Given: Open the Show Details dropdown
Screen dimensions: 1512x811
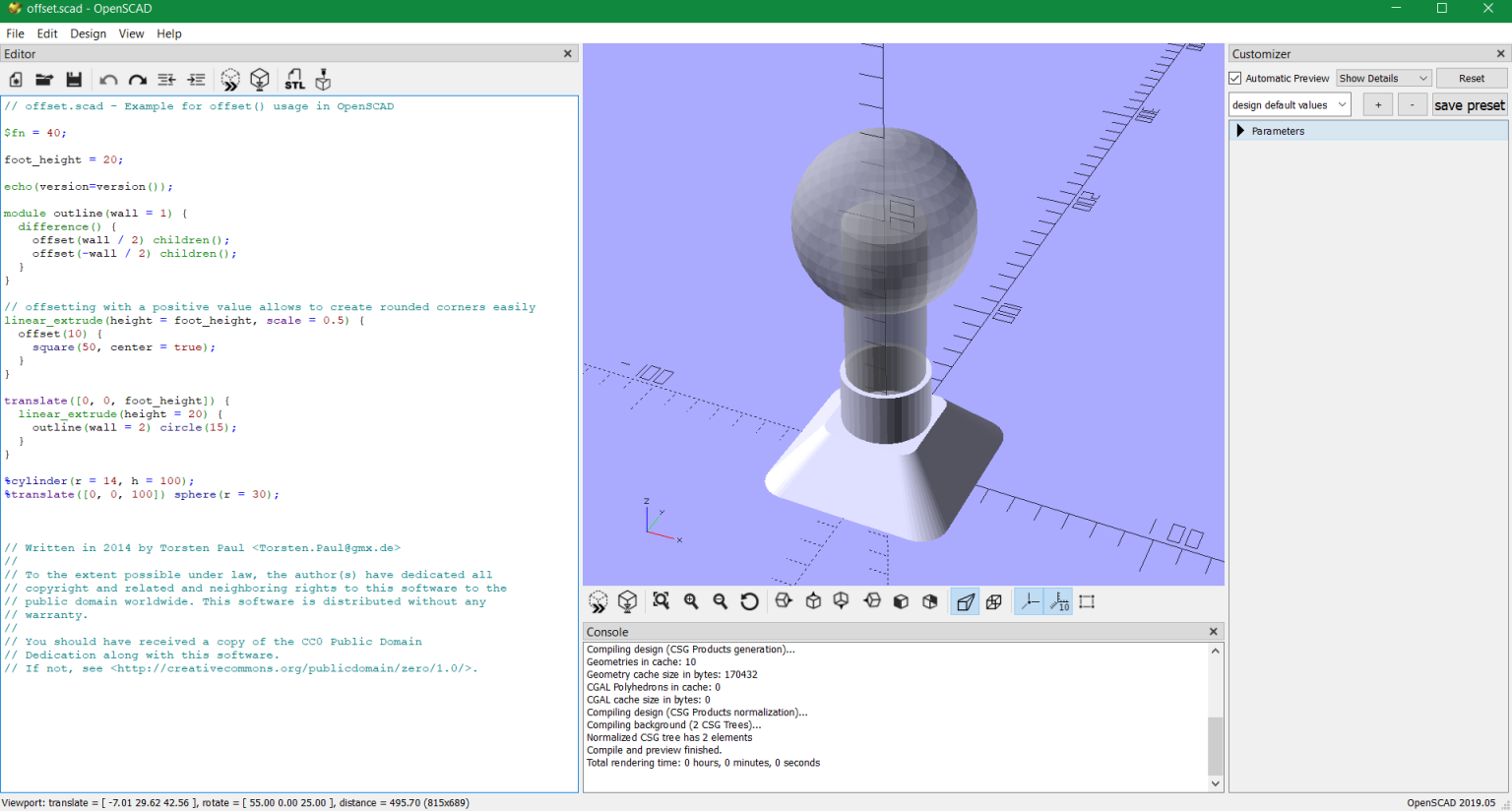Looking at the screenshot, I should point(1383,78).
